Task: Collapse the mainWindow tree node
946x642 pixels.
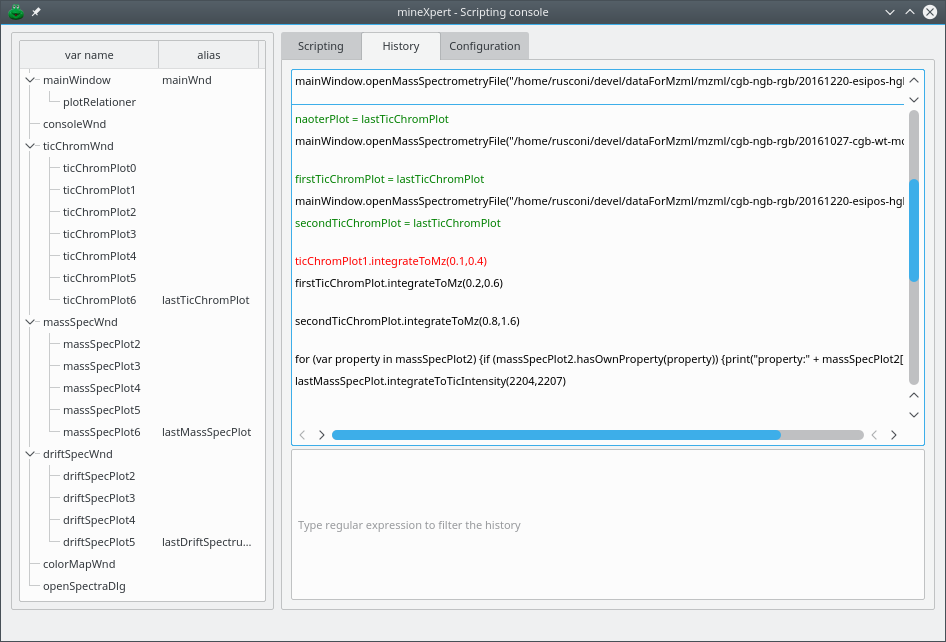Action: coord(29,80)
